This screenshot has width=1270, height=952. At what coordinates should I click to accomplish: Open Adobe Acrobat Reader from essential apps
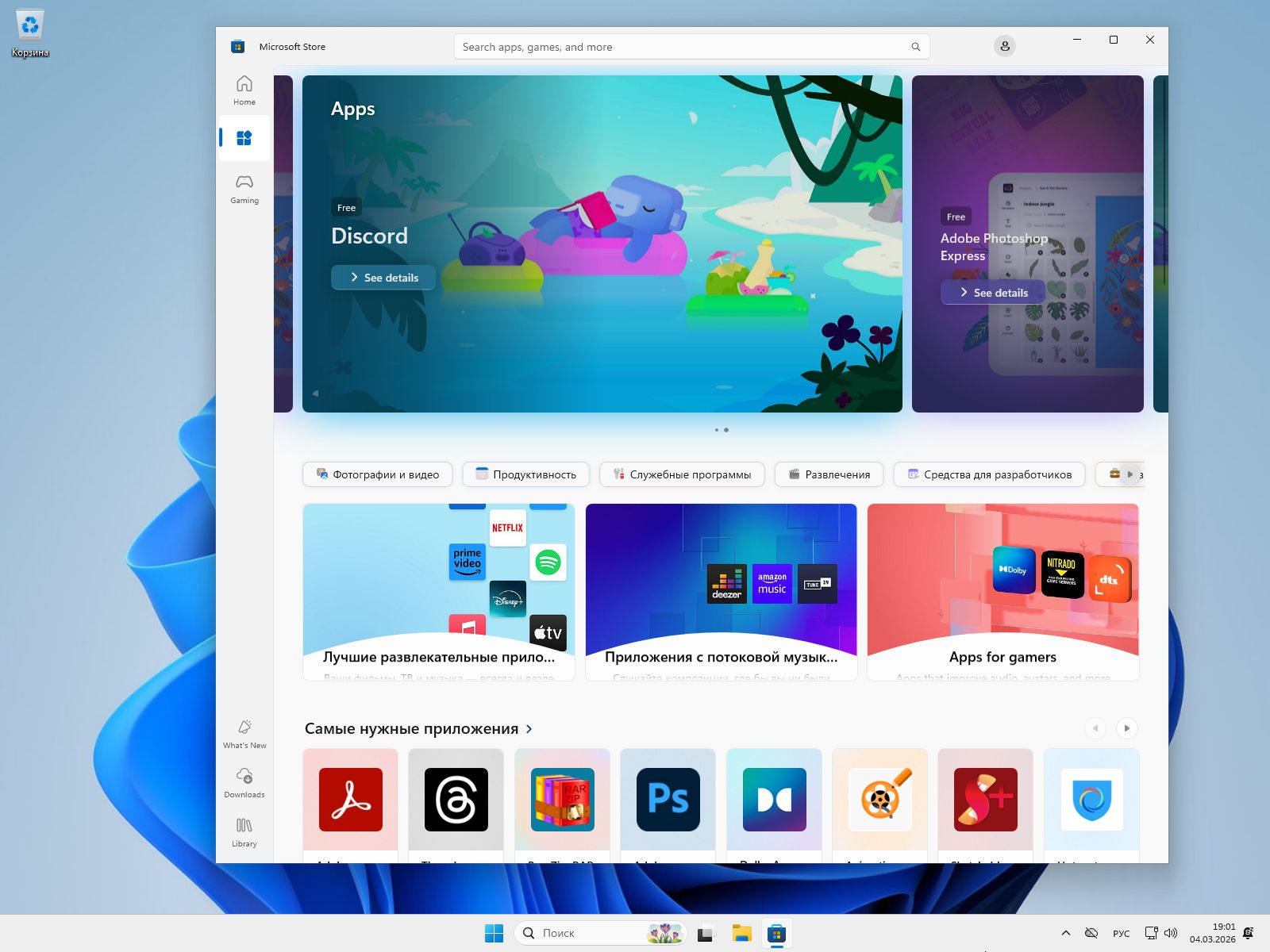click(349, 799)
